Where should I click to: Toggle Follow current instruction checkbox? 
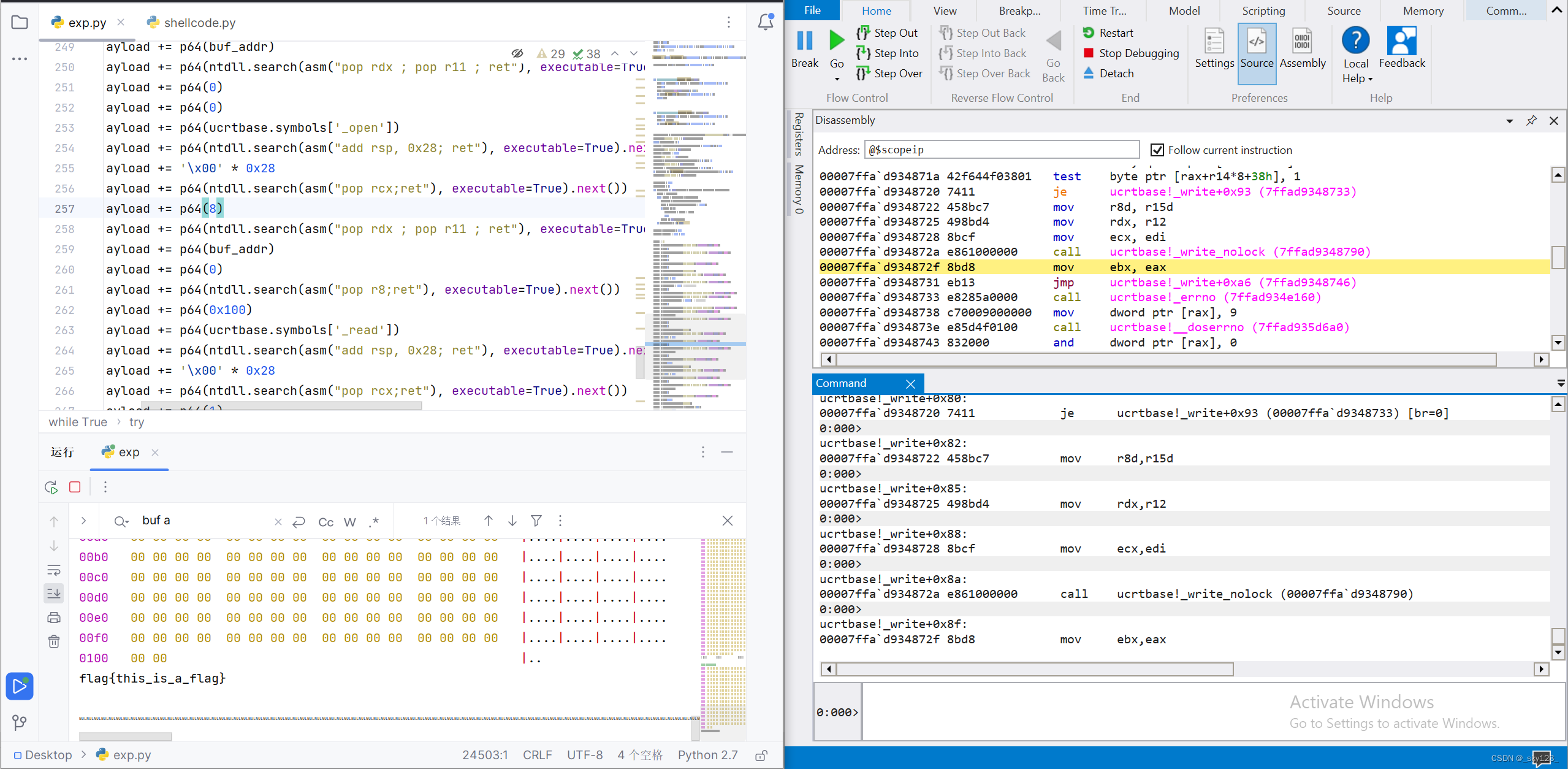tap(1157, 150)
